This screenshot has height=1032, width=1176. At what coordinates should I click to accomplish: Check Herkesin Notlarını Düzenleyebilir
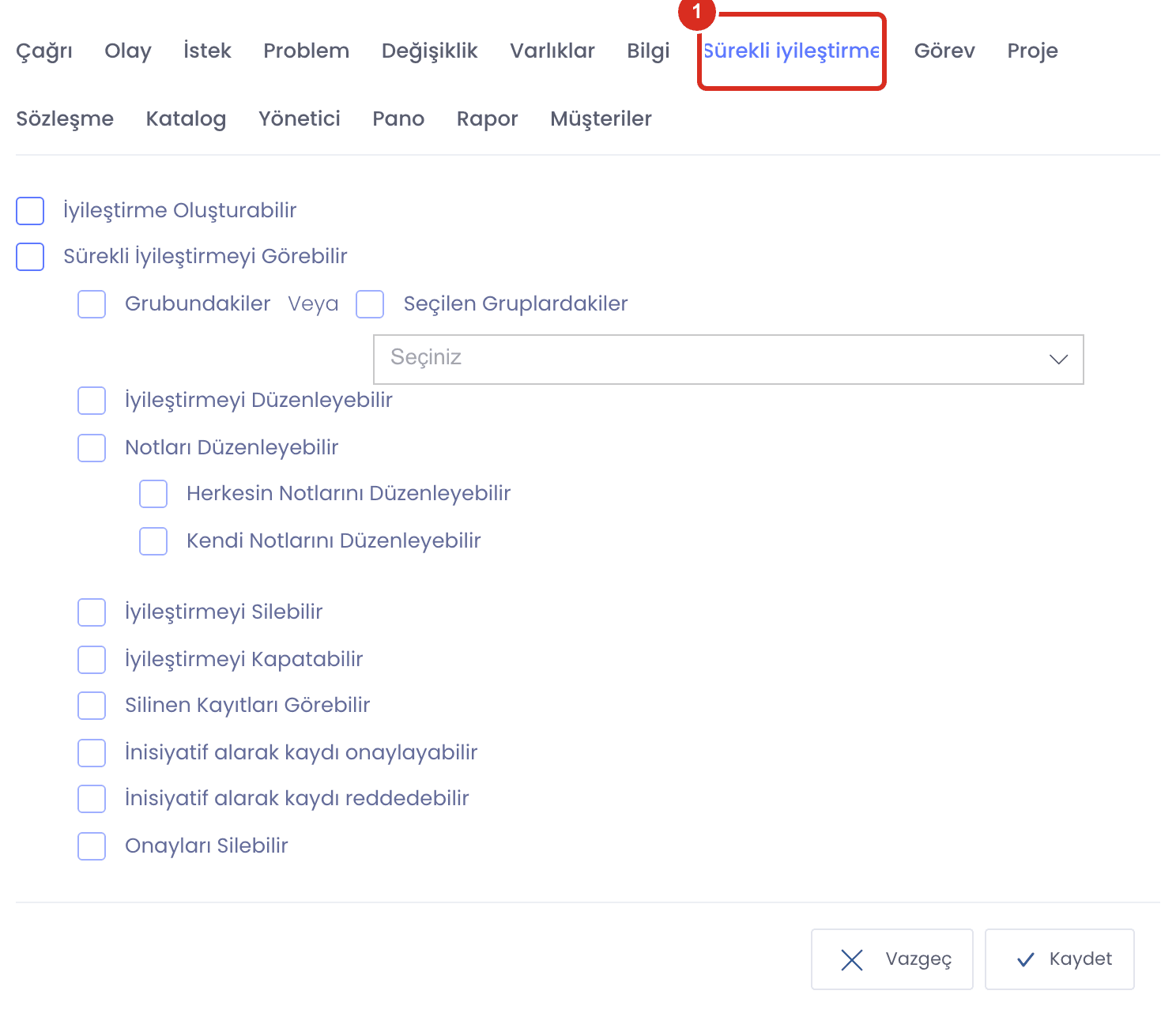pyautogui.click(x=153, y=494)
